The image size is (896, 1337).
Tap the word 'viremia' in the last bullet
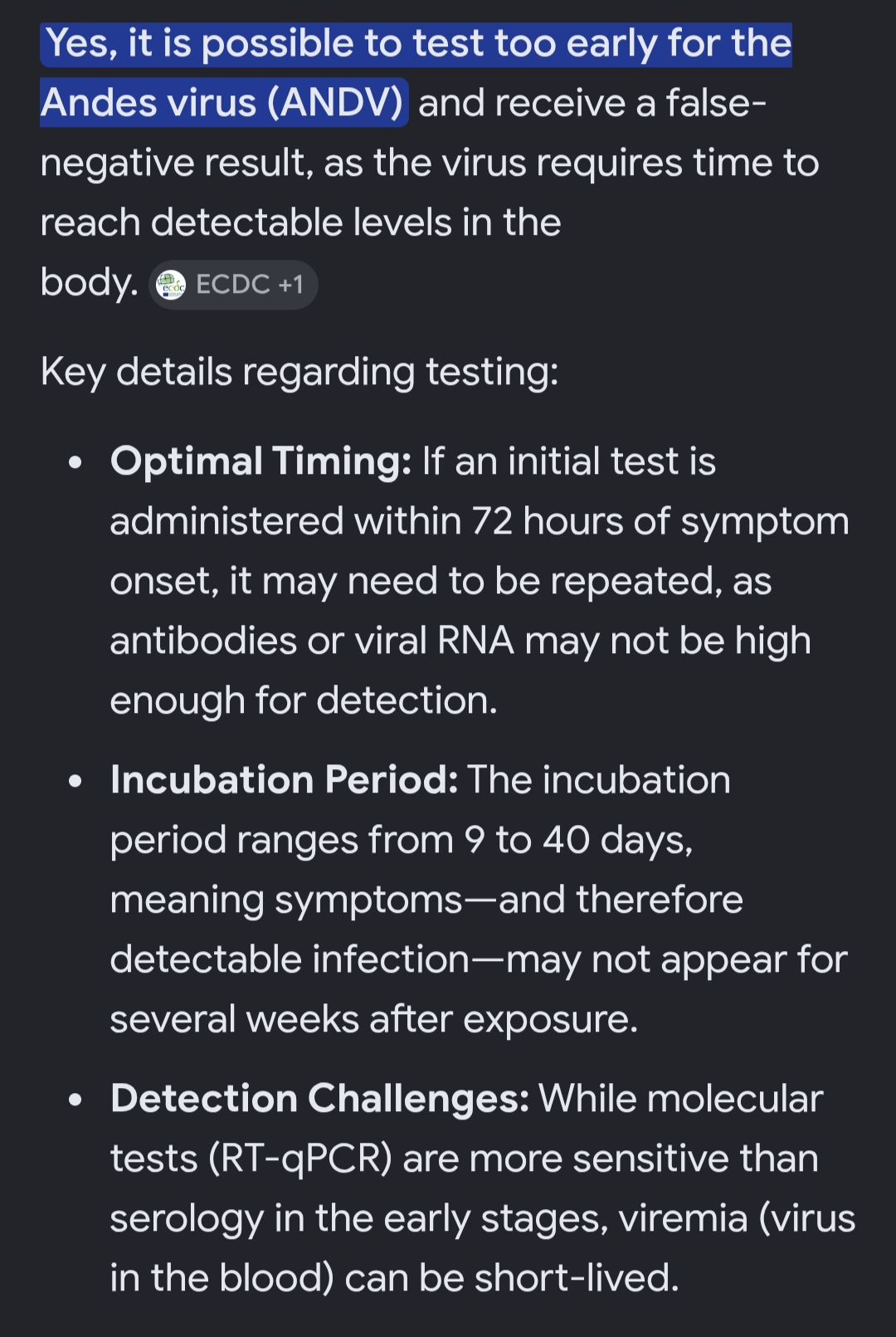(683, 1218)
